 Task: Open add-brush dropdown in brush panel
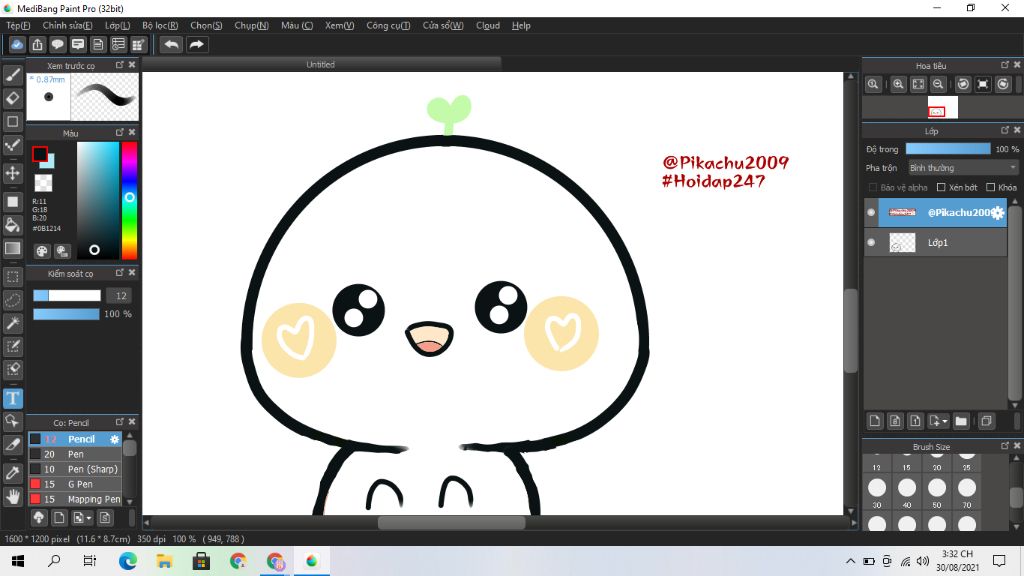coord(82,518)
